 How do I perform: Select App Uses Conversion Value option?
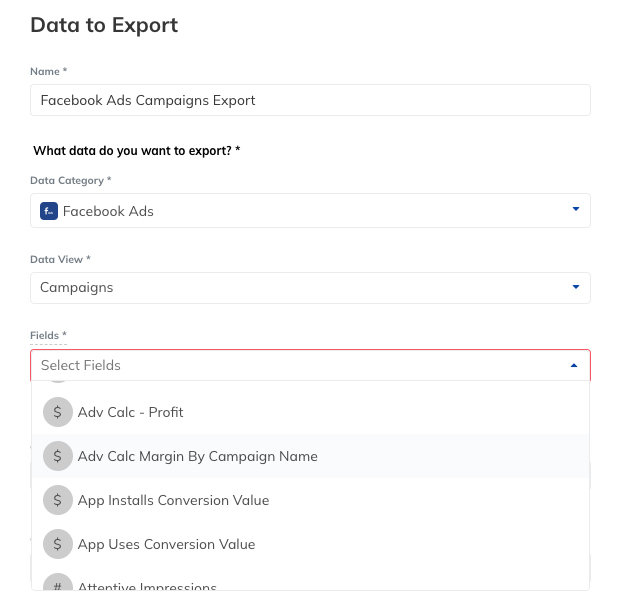(310, 544)
